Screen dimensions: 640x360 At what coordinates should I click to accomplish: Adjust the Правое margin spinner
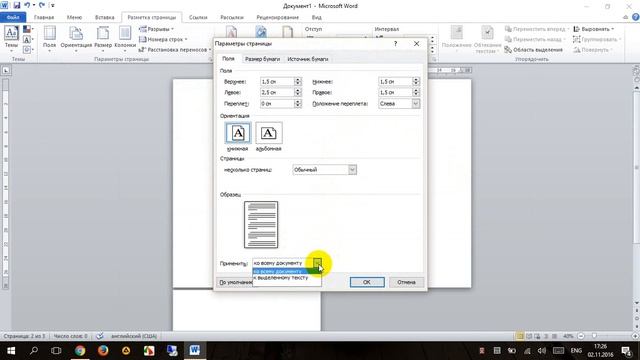coord(416,92)
